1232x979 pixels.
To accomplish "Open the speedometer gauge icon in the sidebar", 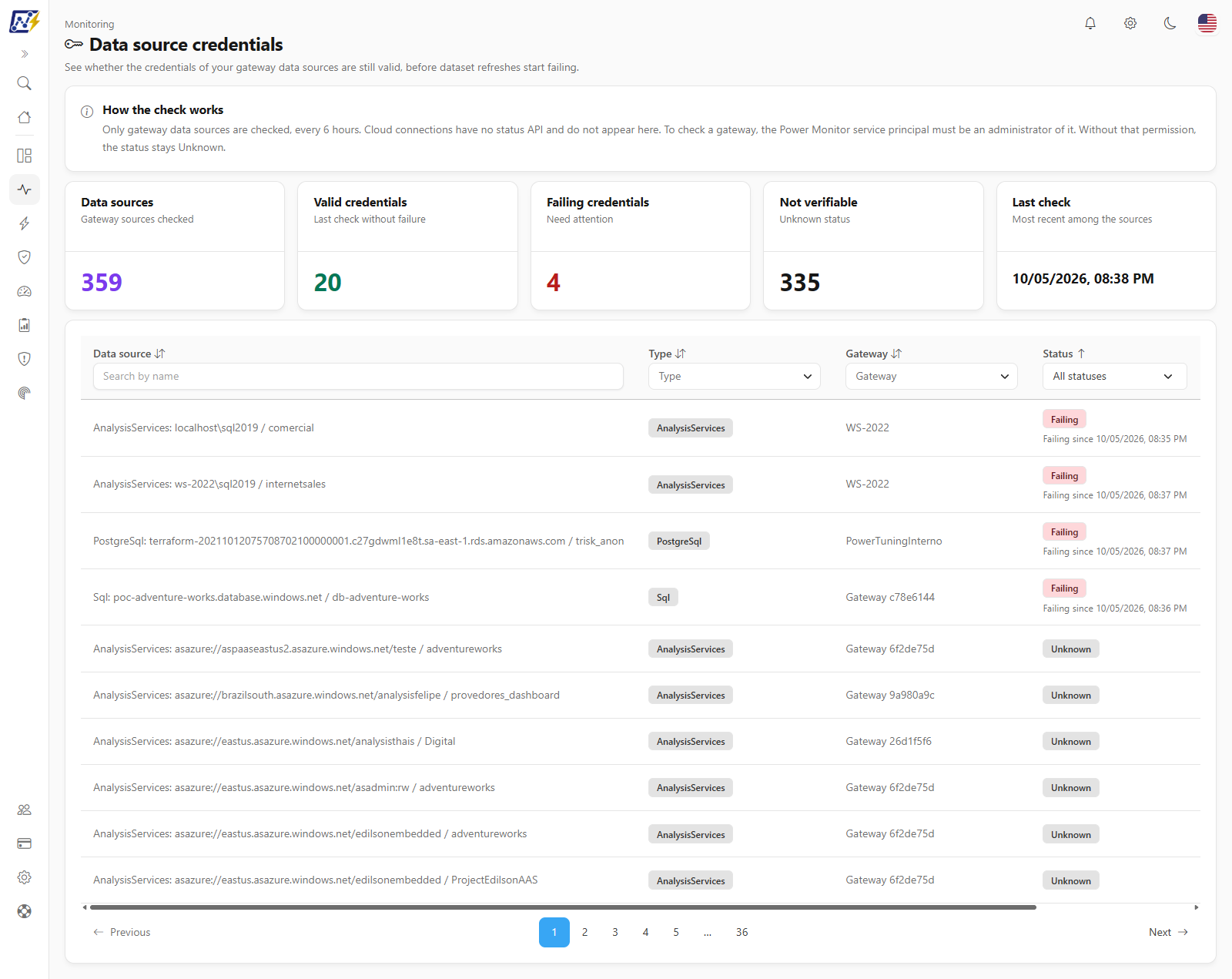I will coord(25,291).
